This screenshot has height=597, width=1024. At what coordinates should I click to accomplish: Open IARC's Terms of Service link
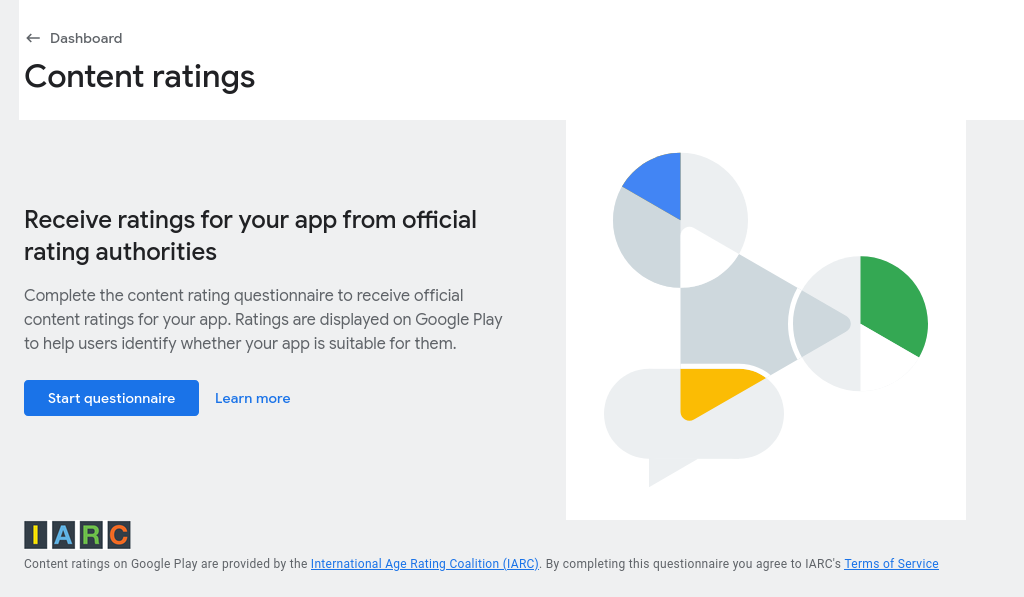pos(891,564)
